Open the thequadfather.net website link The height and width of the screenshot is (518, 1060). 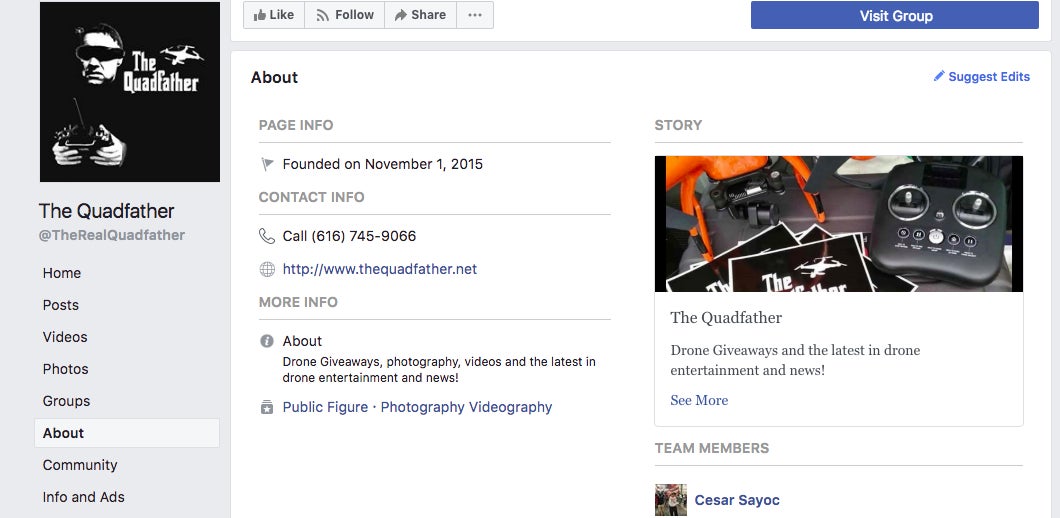pyautogui.click(x=380, y=269)
